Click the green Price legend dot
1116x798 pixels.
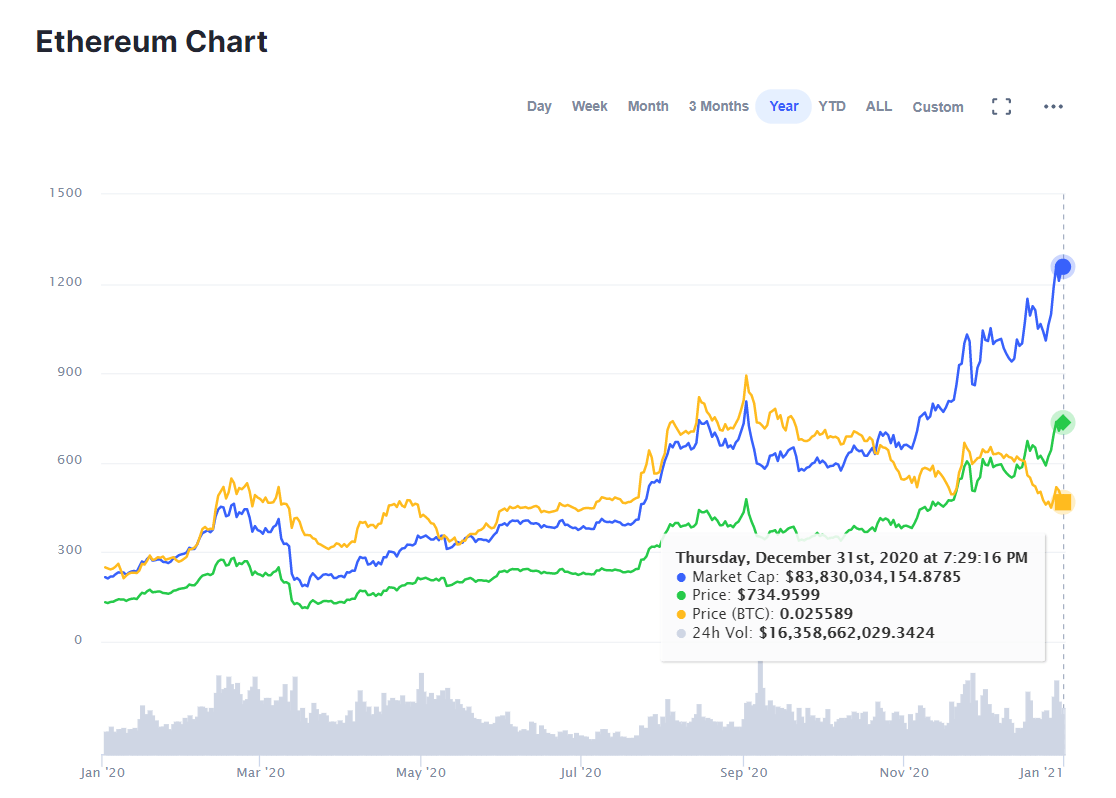[679, 595]
